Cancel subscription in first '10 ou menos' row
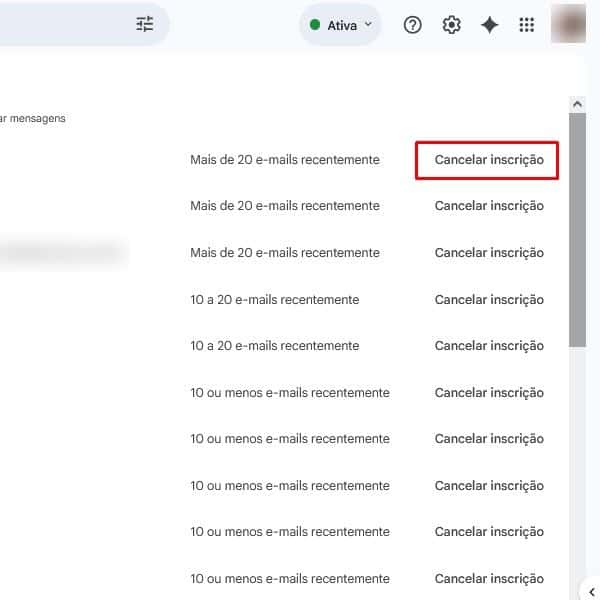 [x=488, y=392]
